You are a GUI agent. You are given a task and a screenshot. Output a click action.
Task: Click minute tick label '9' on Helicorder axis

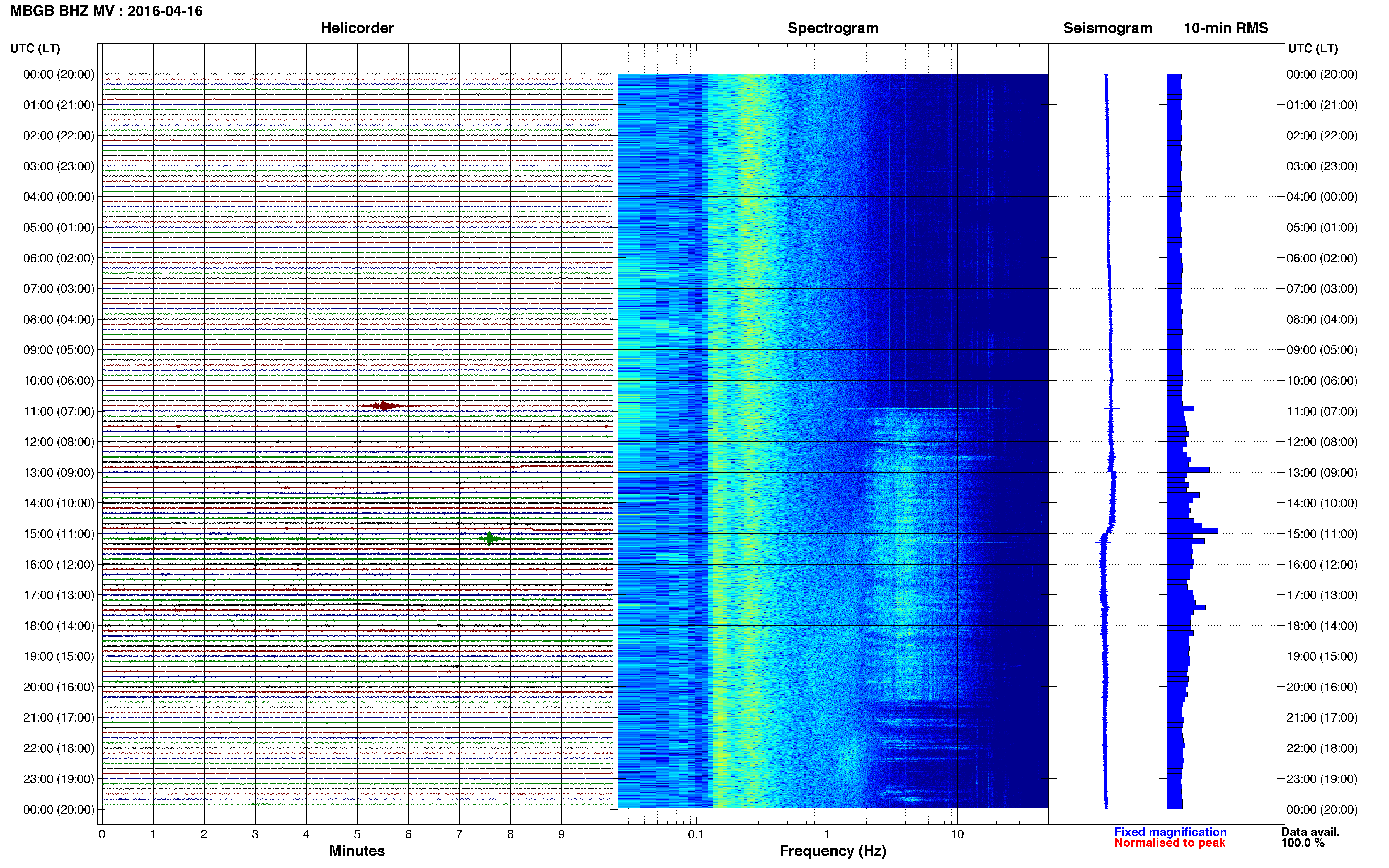(561, 834)
